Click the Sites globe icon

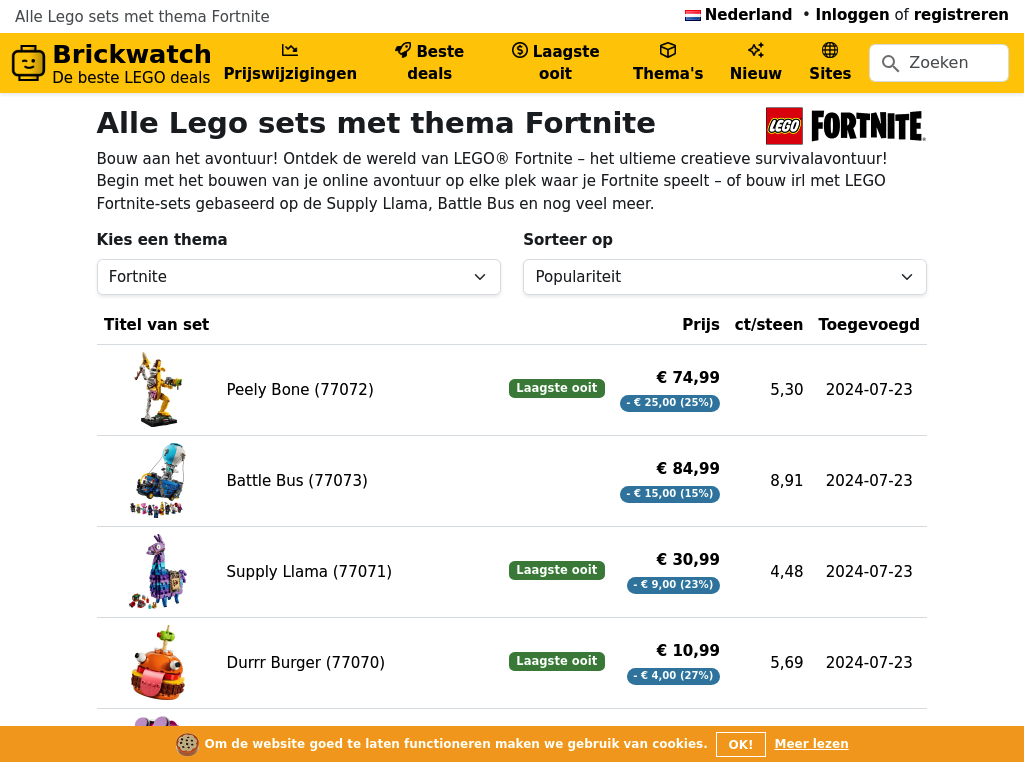pos(830,51)
